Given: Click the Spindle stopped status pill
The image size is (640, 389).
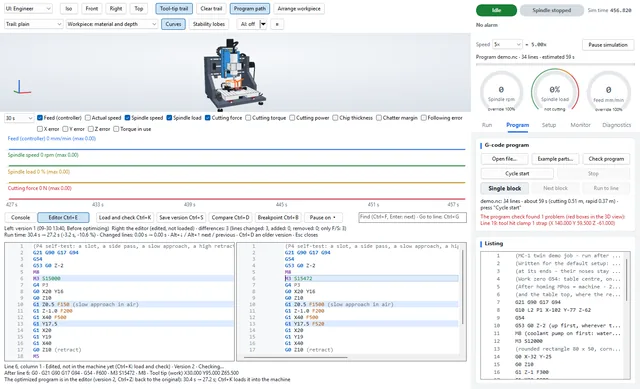Looking at the screenshot, I should tap(551, 10).
